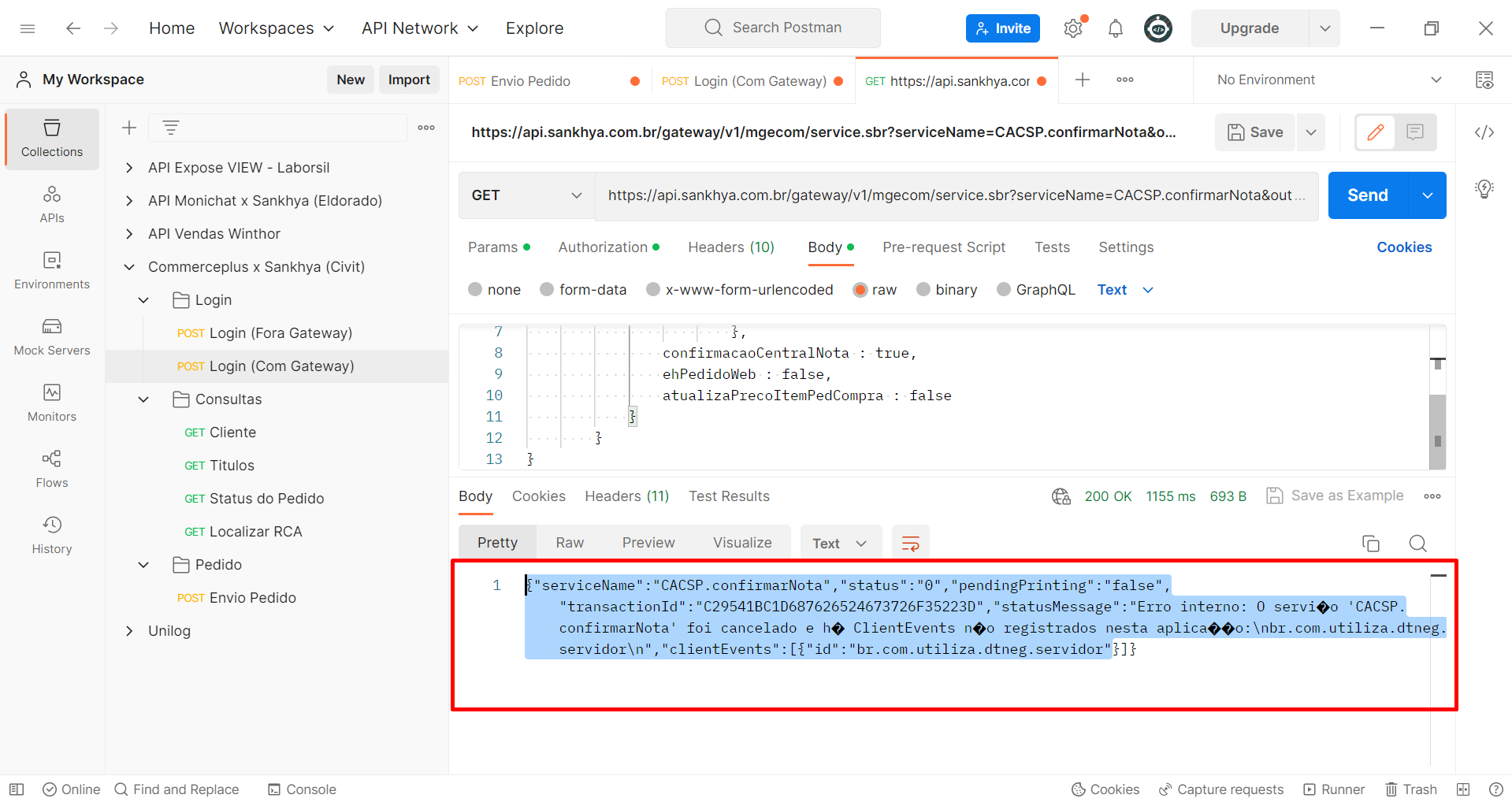Expand the Unilog collection
1512x802 pixels.
point(129,631)
